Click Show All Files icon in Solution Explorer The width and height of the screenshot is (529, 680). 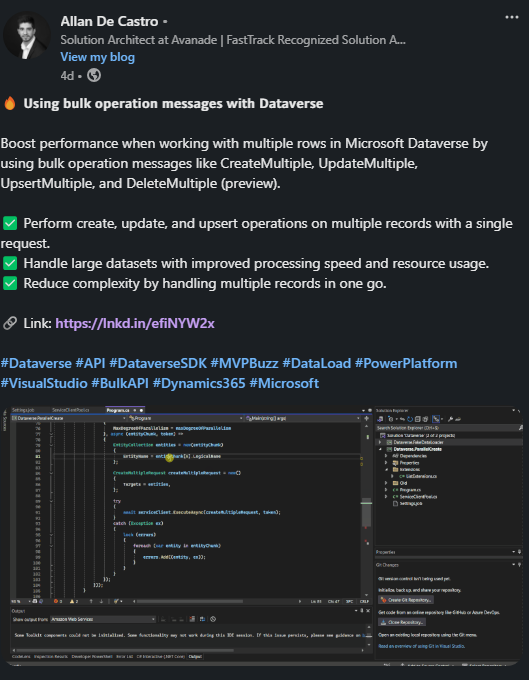coord(425,419)
